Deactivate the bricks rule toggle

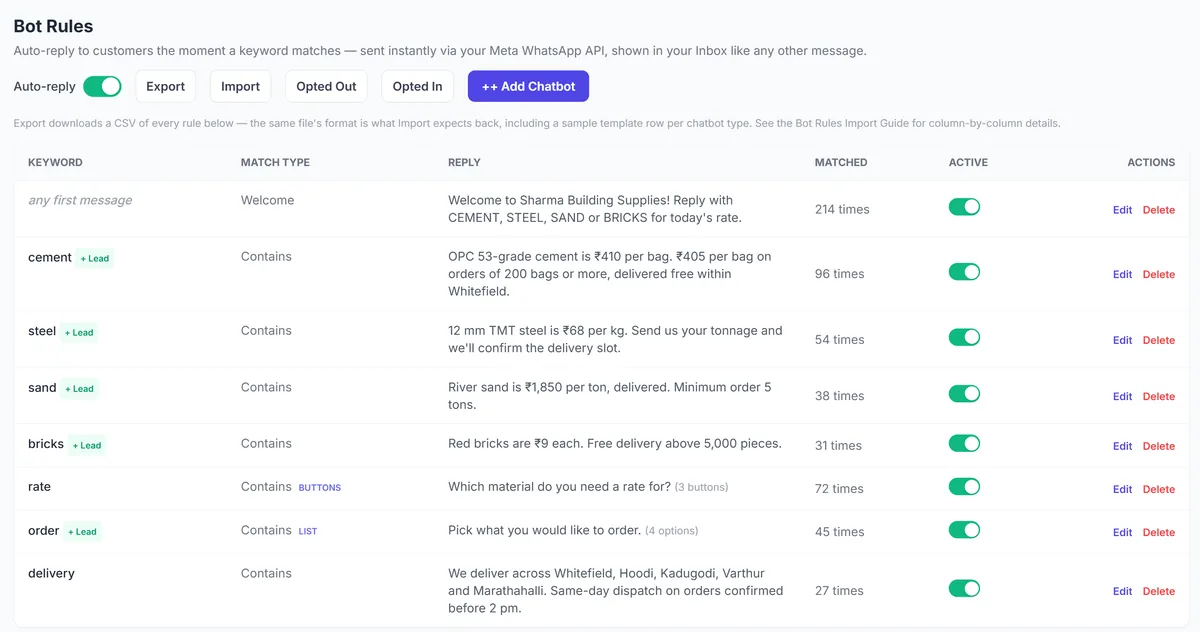(964, 443)
